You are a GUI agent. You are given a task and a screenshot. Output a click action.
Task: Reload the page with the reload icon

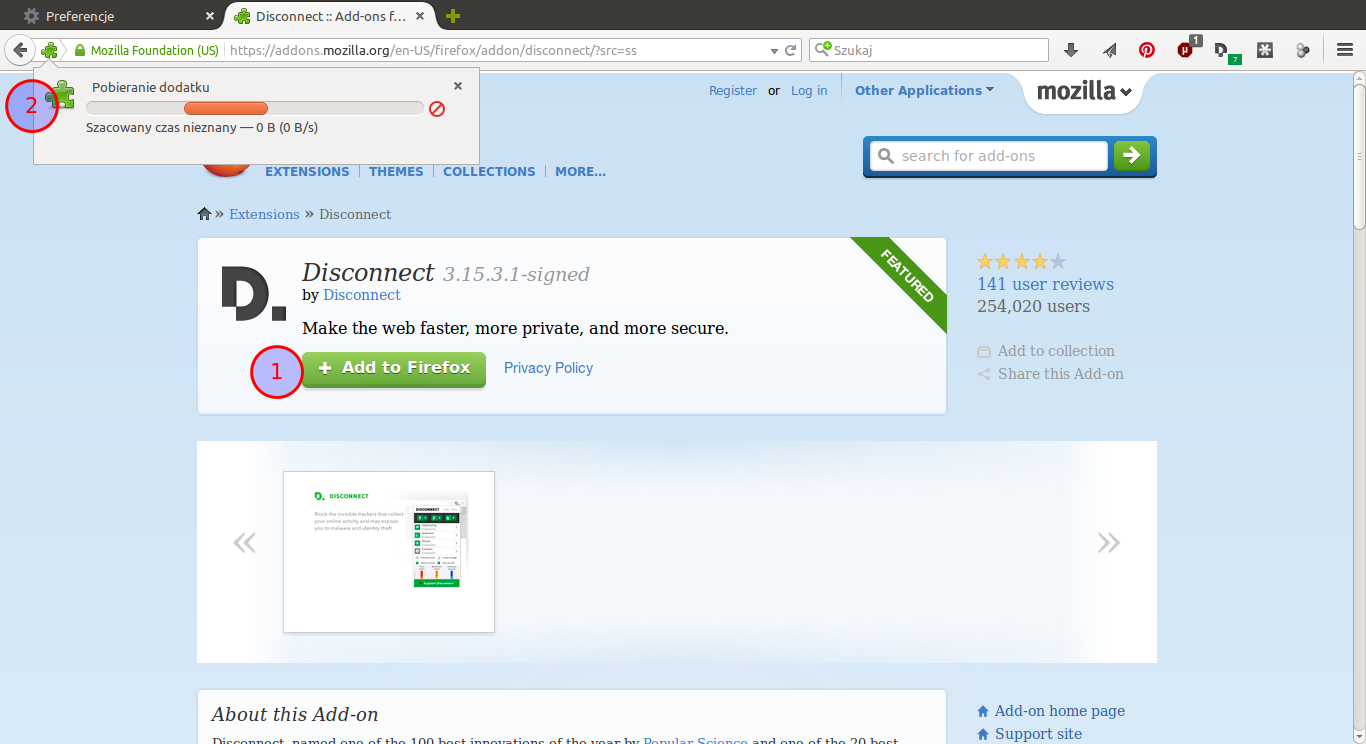click(x=791, y=50)
